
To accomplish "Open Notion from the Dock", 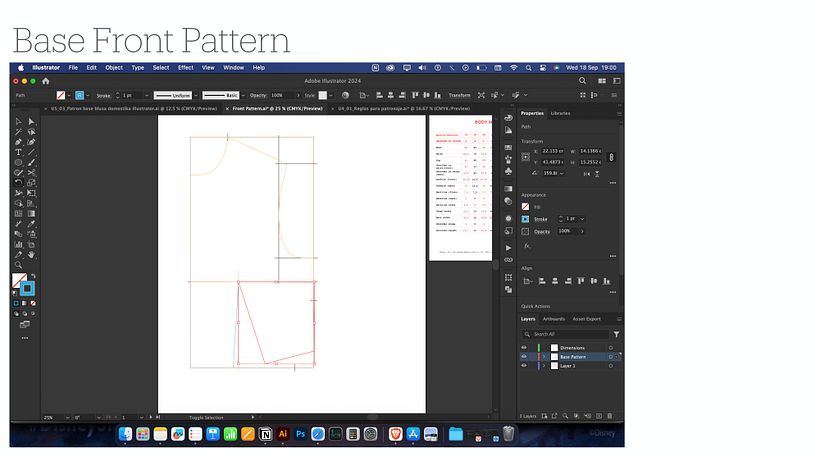I will [264, 434].
